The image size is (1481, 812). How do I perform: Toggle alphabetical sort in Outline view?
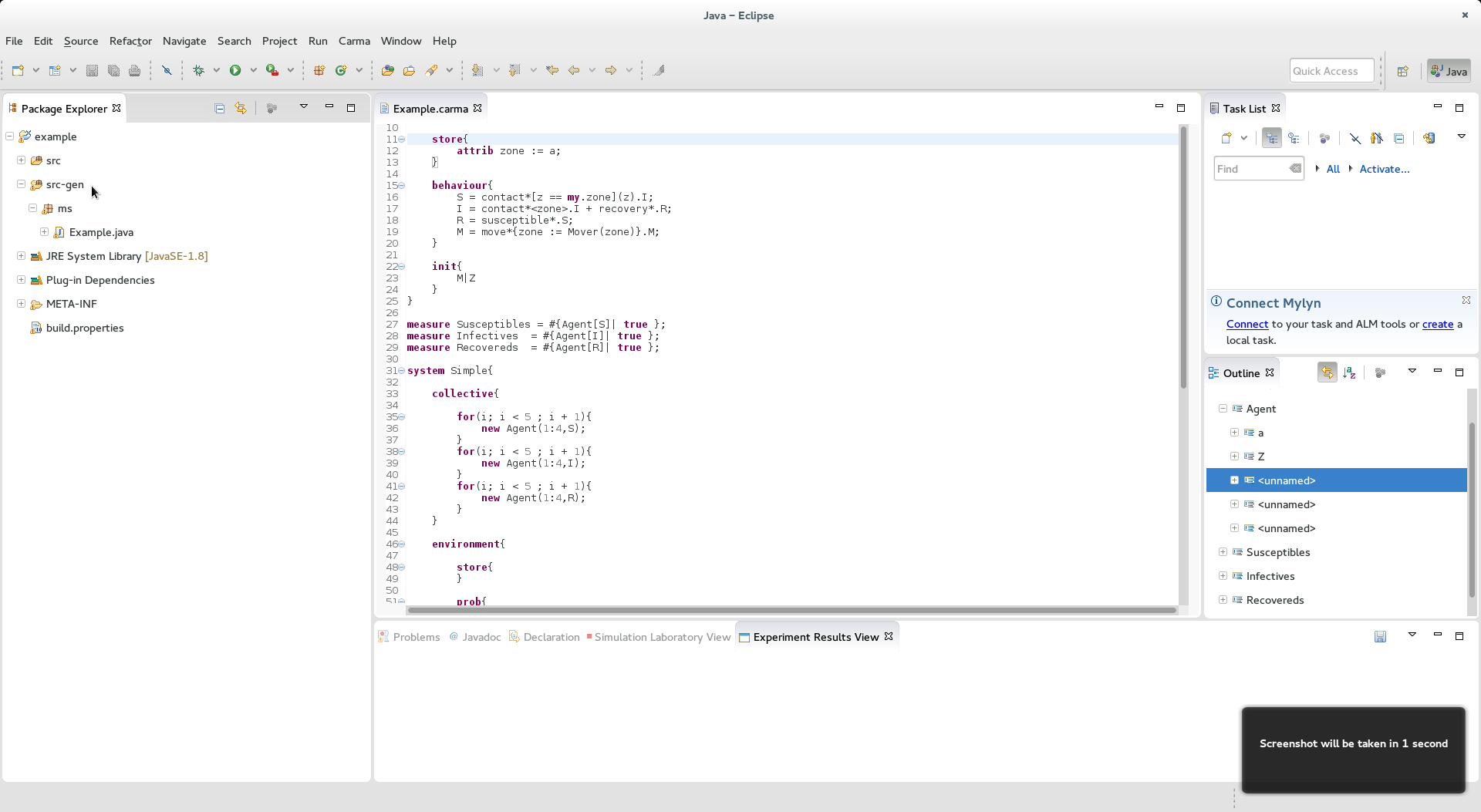[1349, 372]
